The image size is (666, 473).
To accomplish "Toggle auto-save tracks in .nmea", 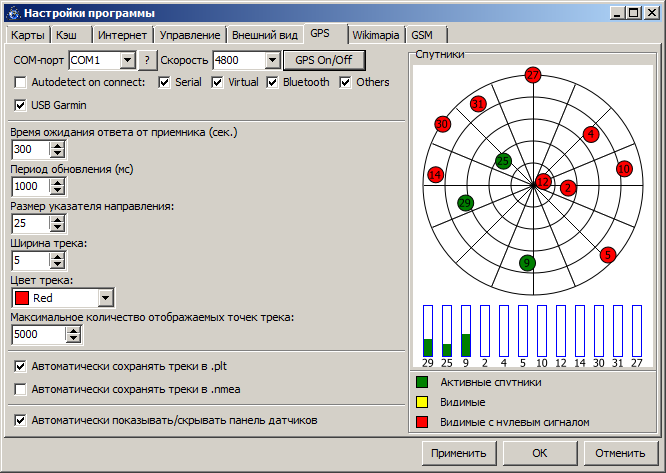I will pos(21,389).
